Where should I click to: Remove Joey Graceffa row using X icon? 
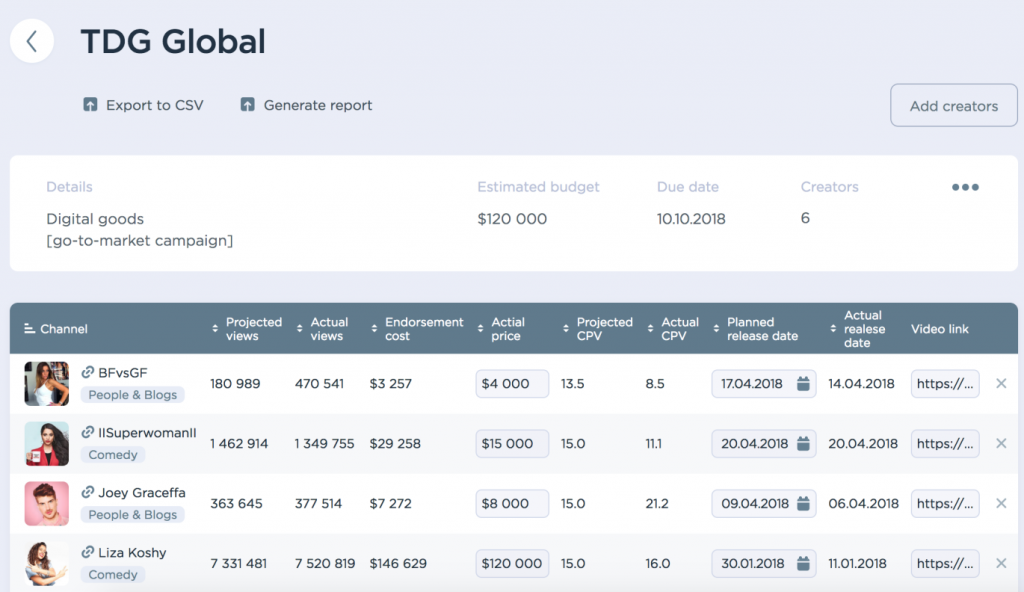click(x=1001, y=504)
